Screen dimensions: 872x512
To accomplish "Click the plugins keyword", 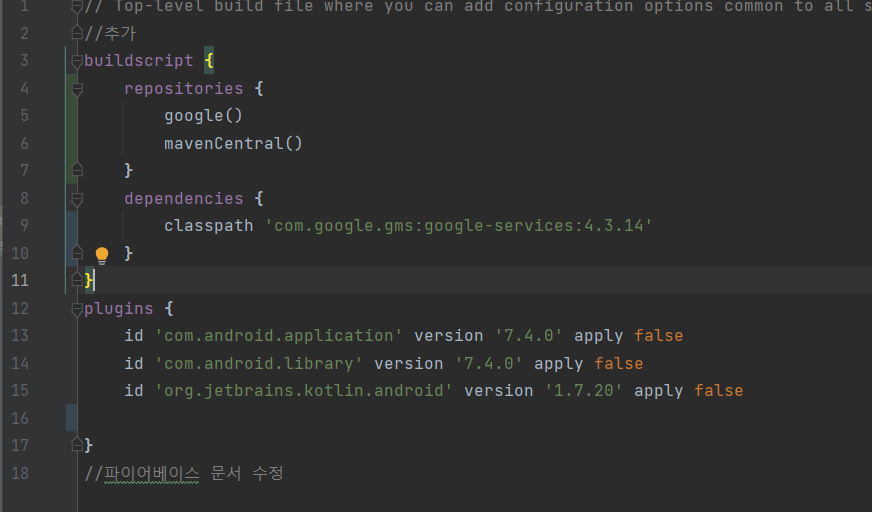I will [x=118, y=309].
